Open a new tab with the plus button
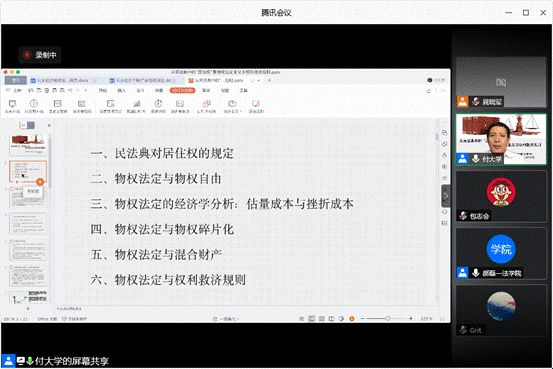Image resolution: width=553 pixels, height=369 pixels. tap(269, 80)
